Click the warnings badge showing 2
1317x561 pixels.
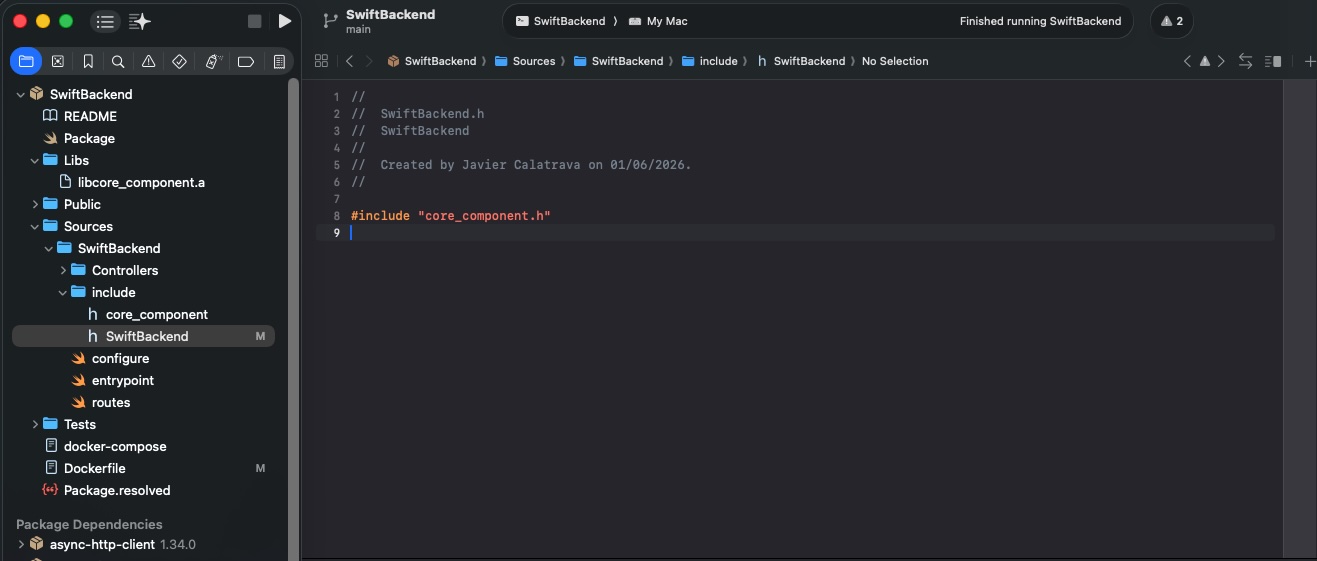click(1172, 21)
